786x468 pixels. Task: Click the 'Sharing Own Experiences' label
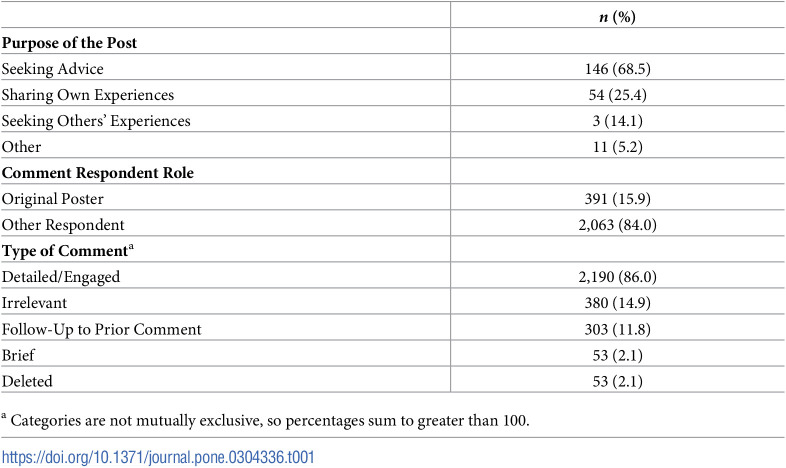click(88, 95)
